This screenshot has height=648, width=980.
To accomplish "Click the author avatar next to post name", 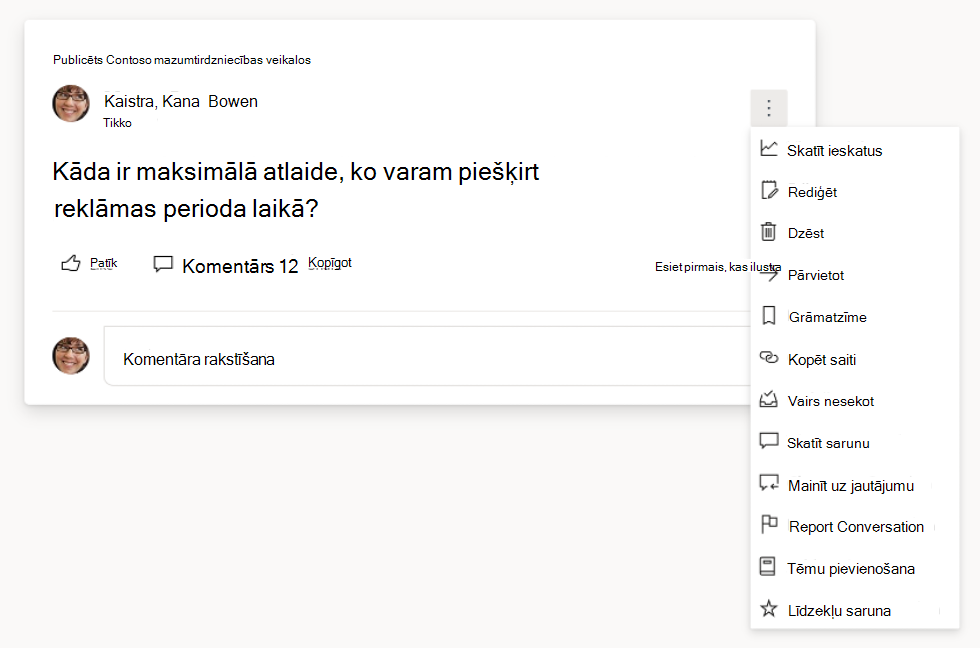I will coord(71,104).
